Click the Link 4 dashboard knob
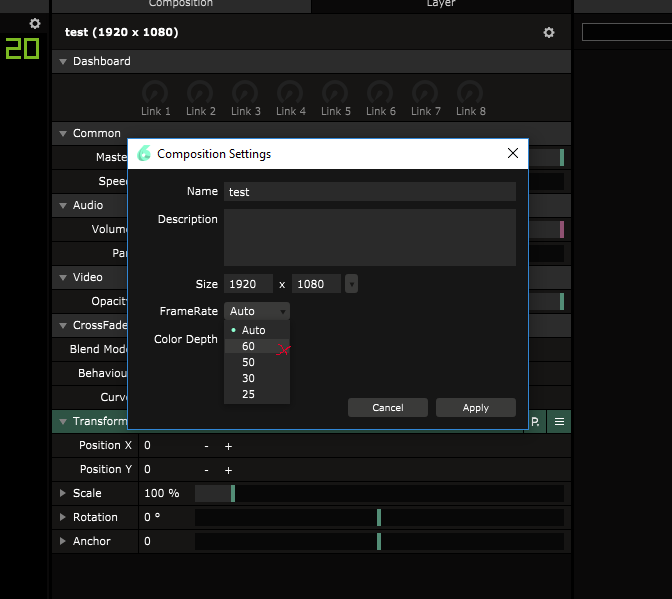 point(291,92)
